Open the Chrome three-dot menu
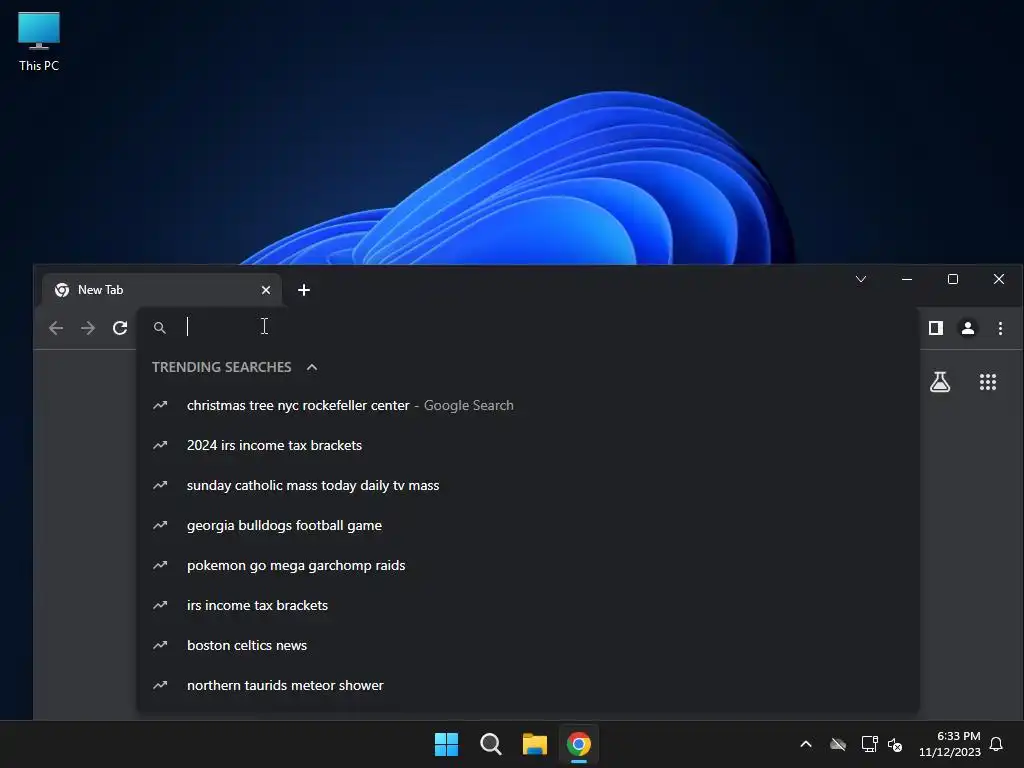Screen dimensions: 1024x768 point(1000,328)
